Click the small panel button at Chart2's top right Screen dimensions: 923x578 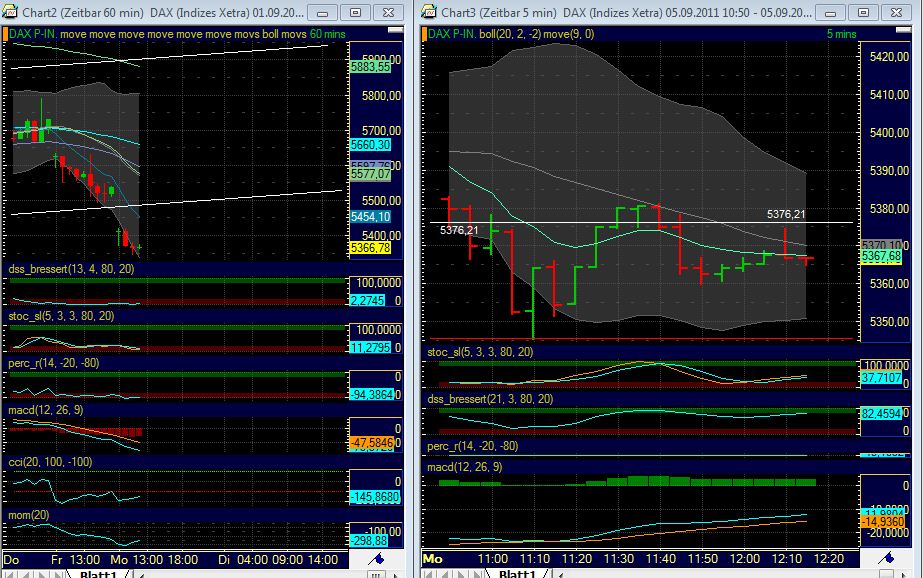(396, 30)
